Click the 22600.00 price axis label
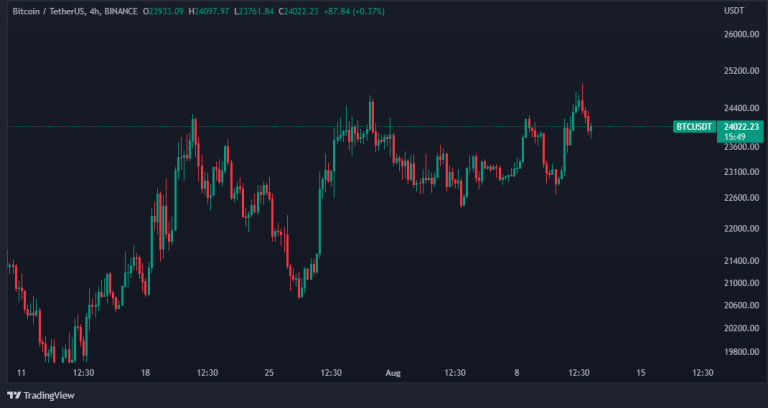Viewport: 768px width, 408px height. [742, 198]
